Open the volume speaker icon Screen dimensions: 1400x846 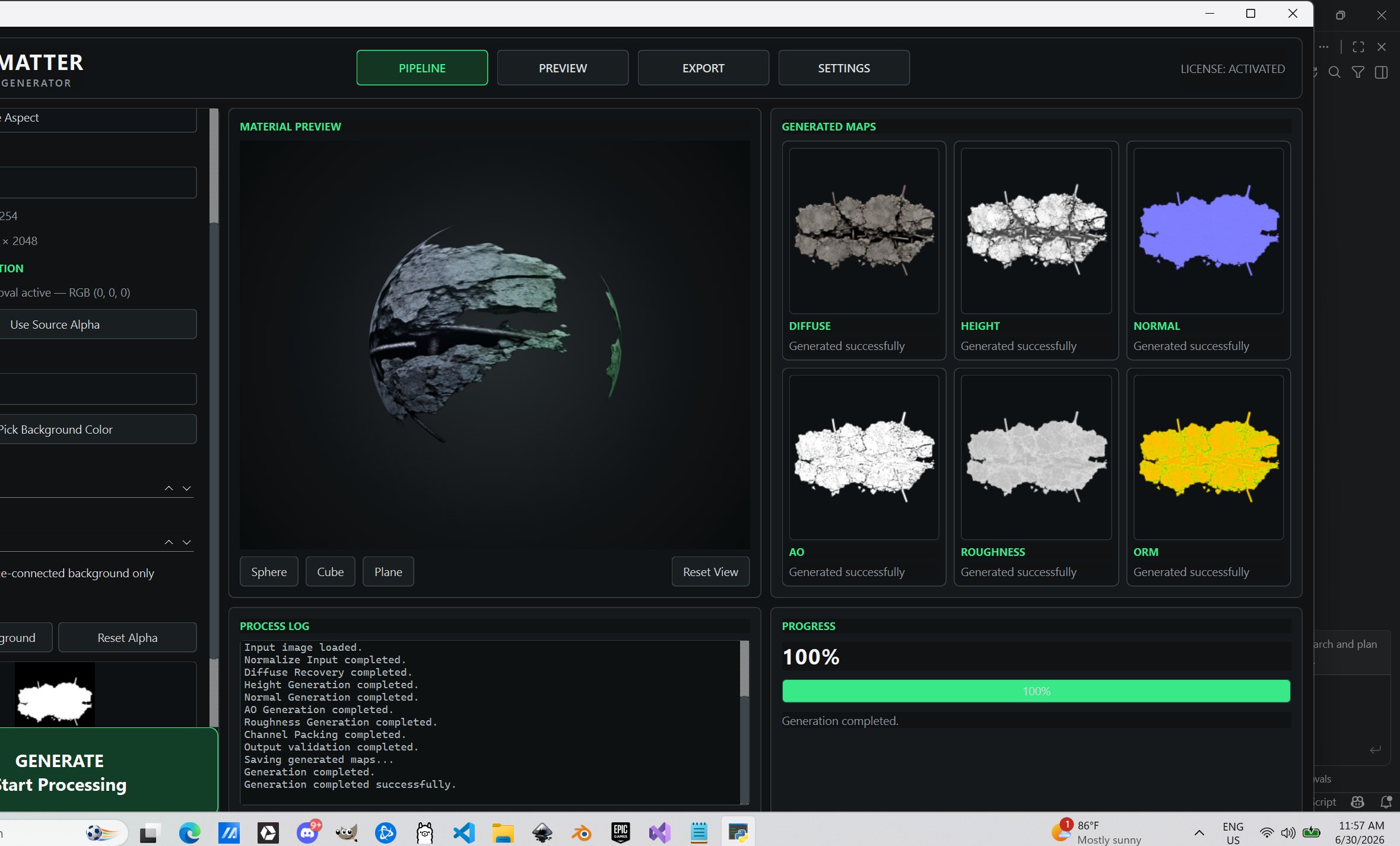click(1288, 833)
